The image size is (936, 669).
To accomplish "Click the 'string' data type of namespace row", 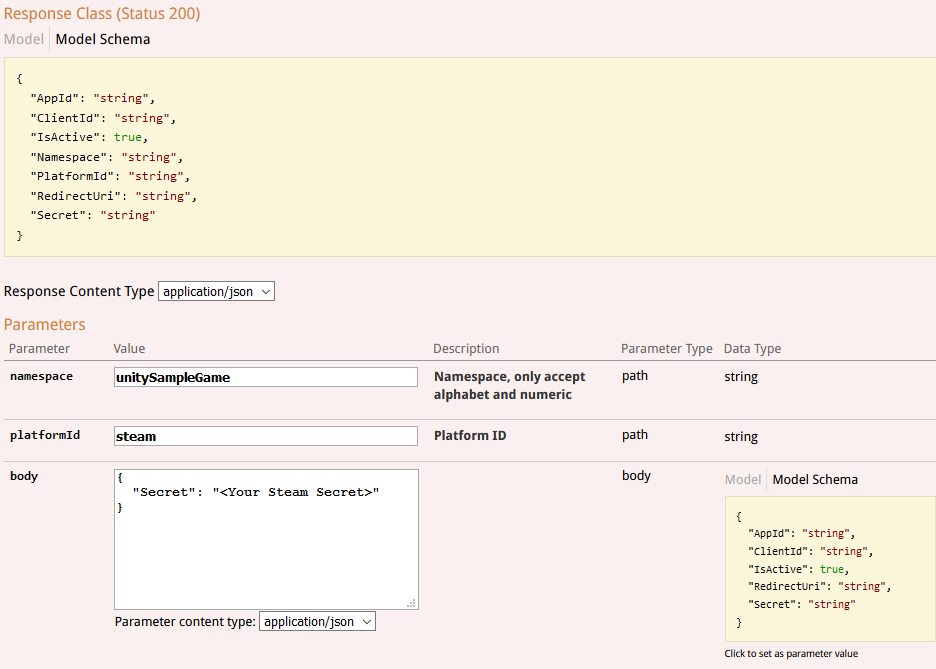I will pos(741,377).
